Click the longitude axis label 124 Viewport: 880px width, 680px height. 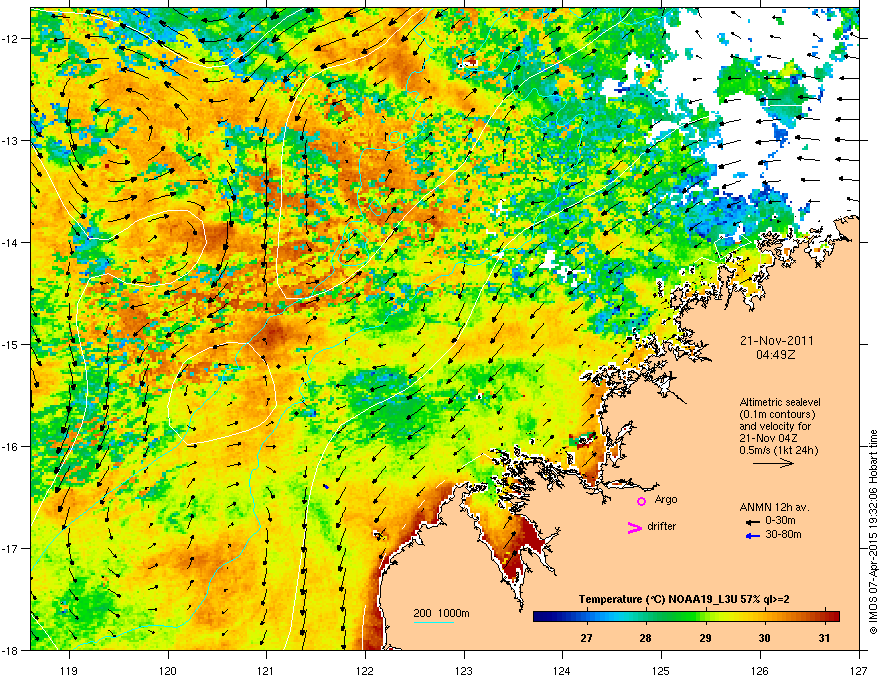[x=562, y=670]
